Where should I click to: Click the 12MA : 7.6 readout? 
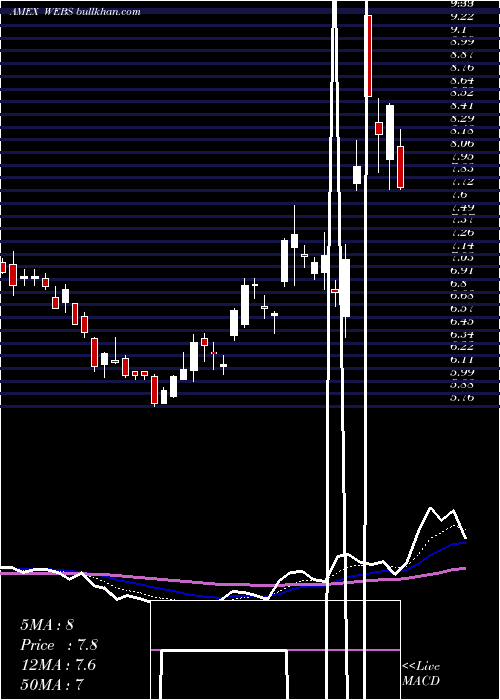(58, 665)
